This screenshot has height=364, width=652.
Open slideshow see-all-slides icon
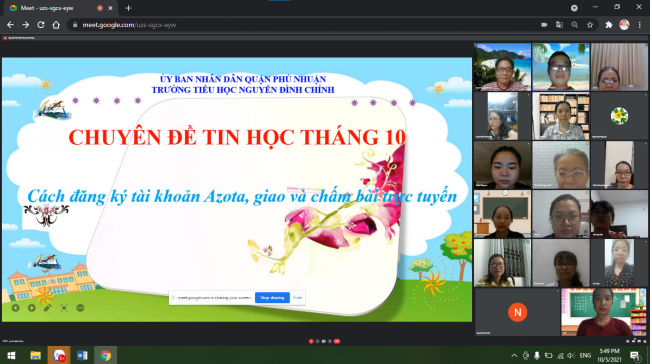click(64, 308)
